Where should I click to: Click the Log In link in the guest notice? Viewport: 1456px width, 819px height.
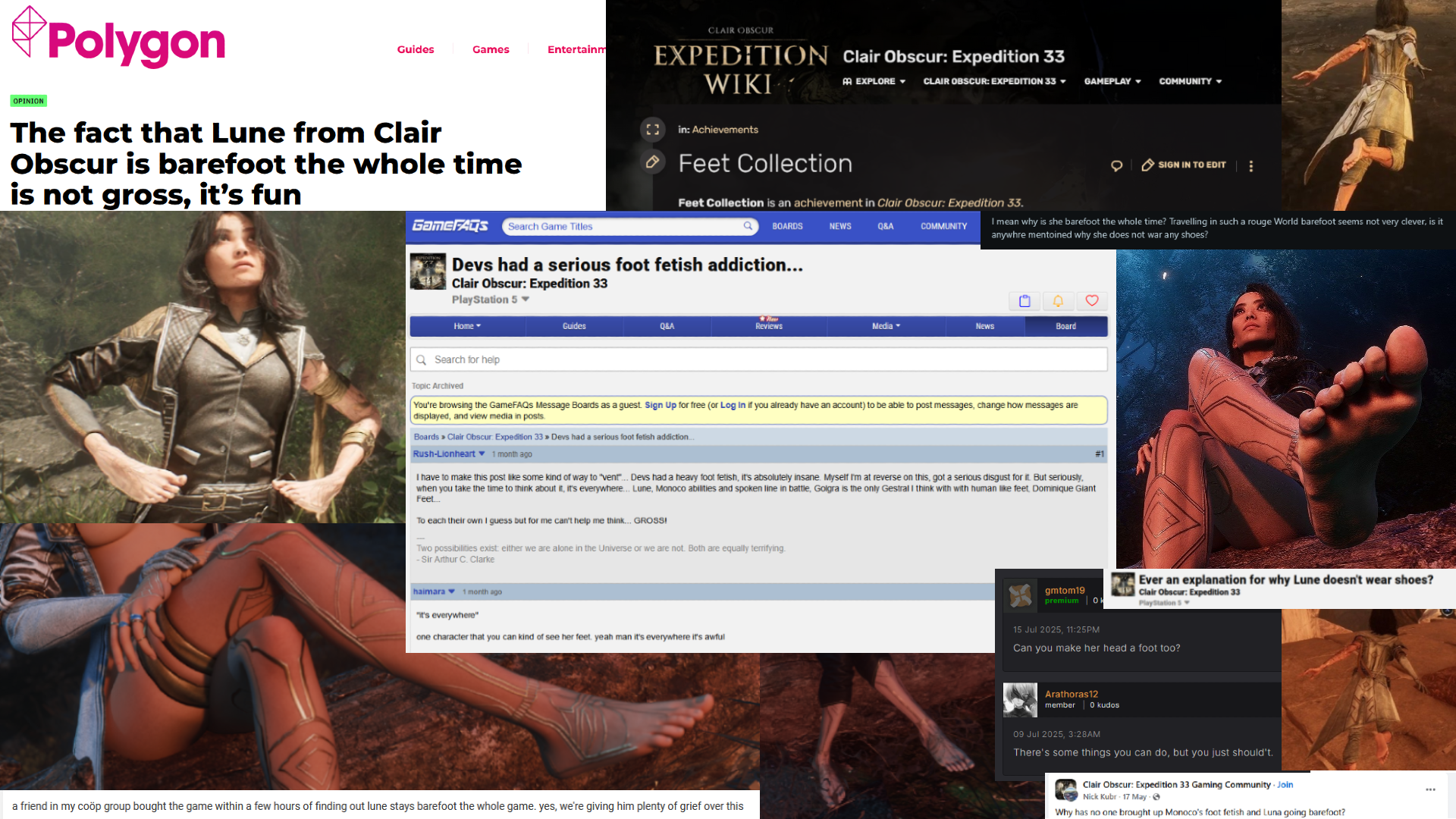(733, 405)
